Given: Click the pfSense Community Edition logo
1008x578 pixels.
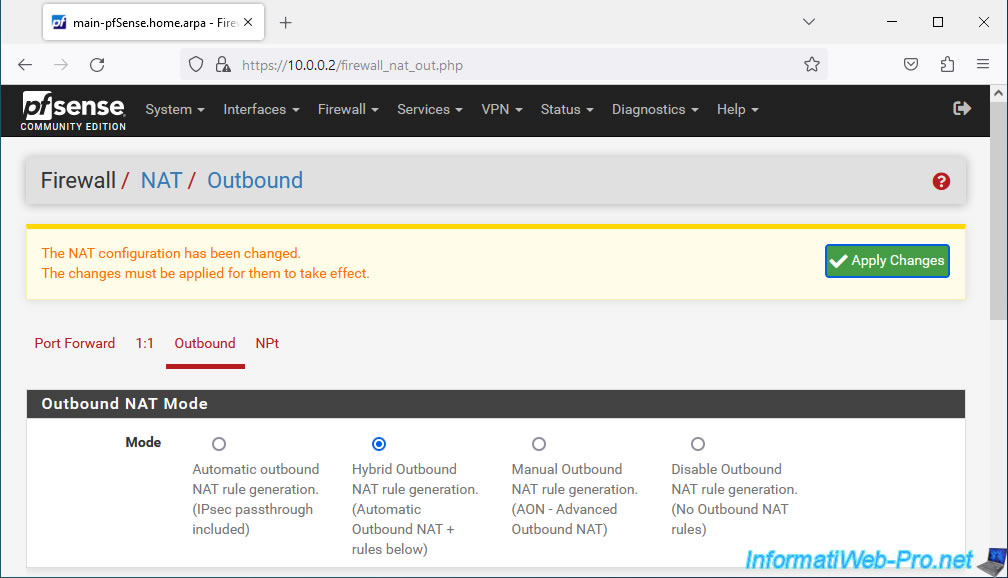Looking at the screenshot, I should click(x=73, y=111).
